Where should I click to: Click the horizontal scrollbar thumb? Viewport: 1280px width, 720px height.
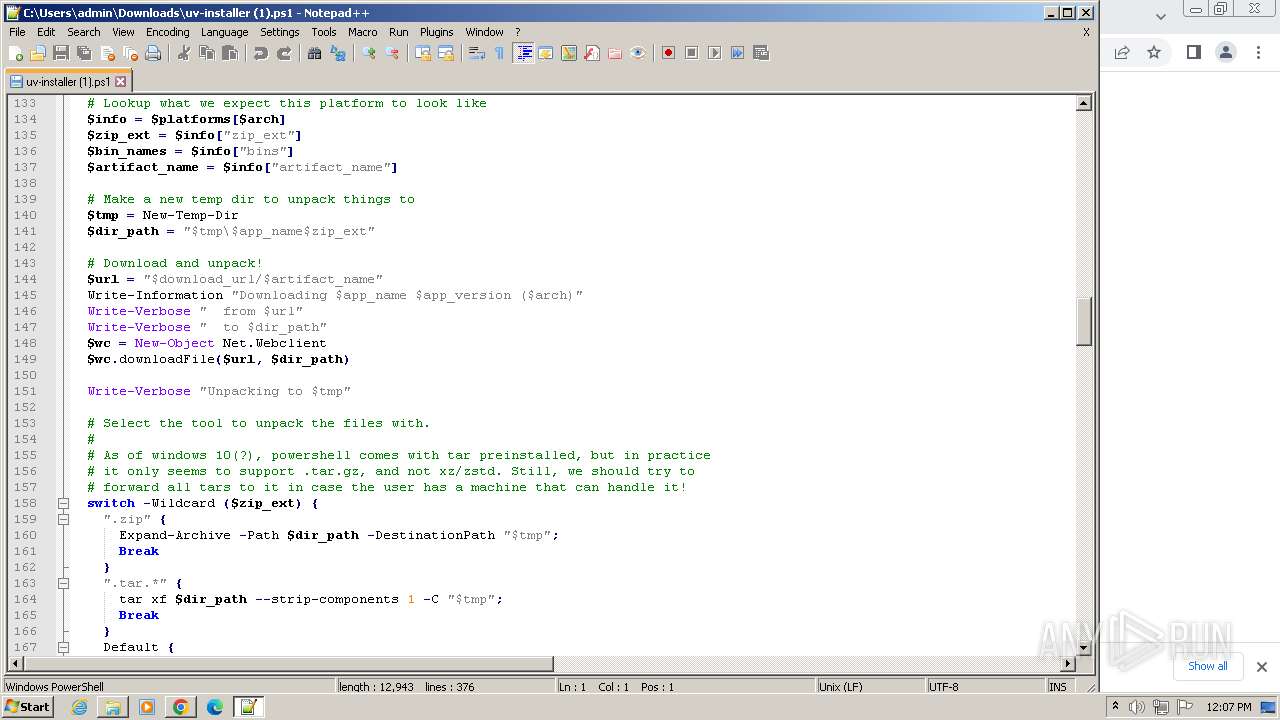click(x=288, y=663)
